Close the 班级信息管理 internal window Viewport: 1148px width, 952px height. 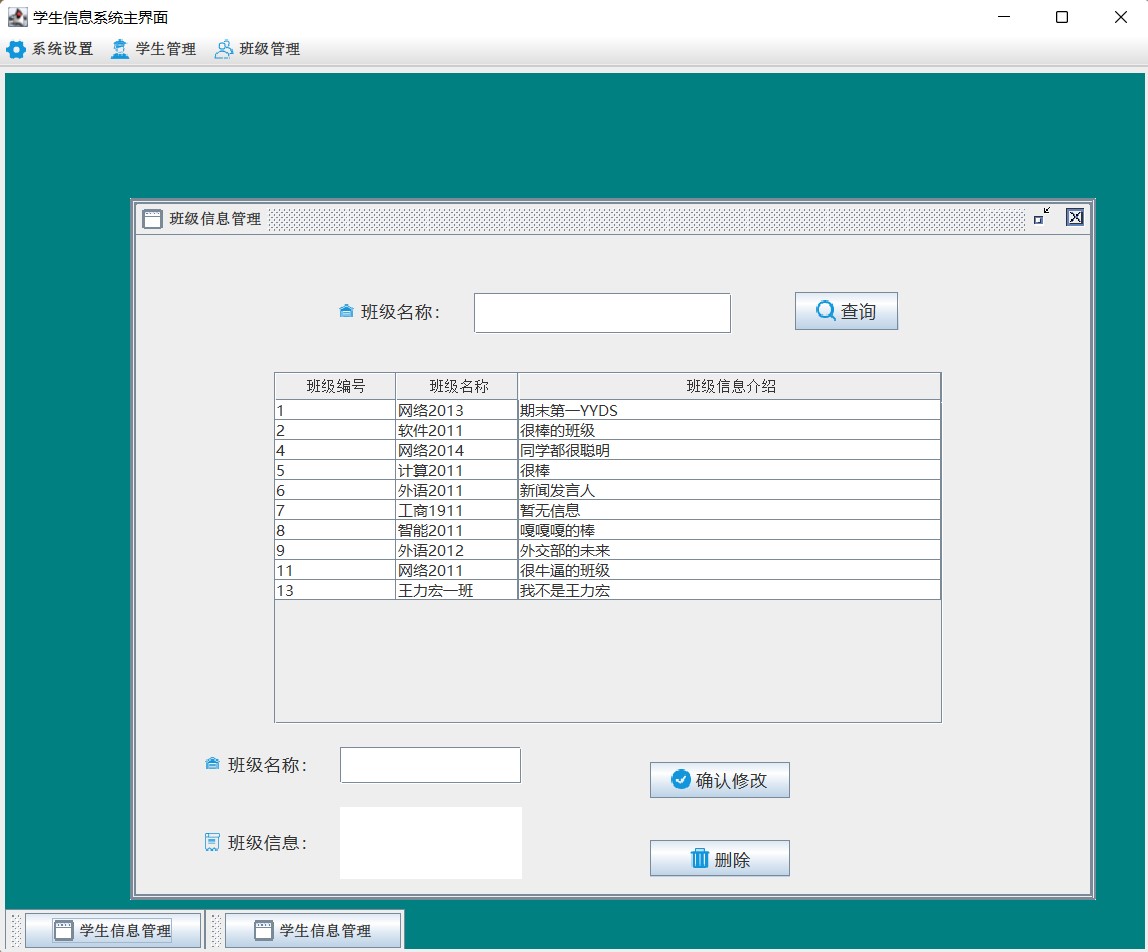pos(1075,217)
